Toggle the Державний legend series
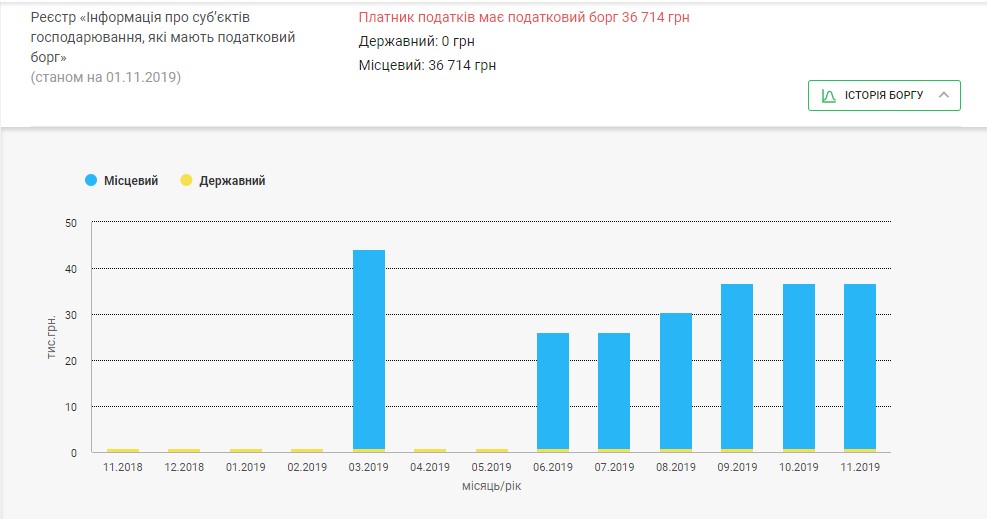This screenshot has height=519, width=987. (x=232, y=181)
